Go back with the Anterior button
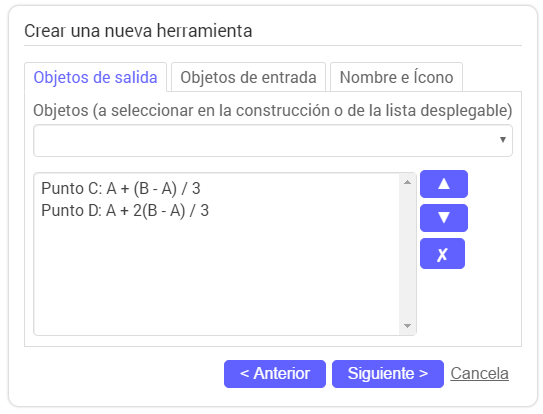 (x=275, y=374)
